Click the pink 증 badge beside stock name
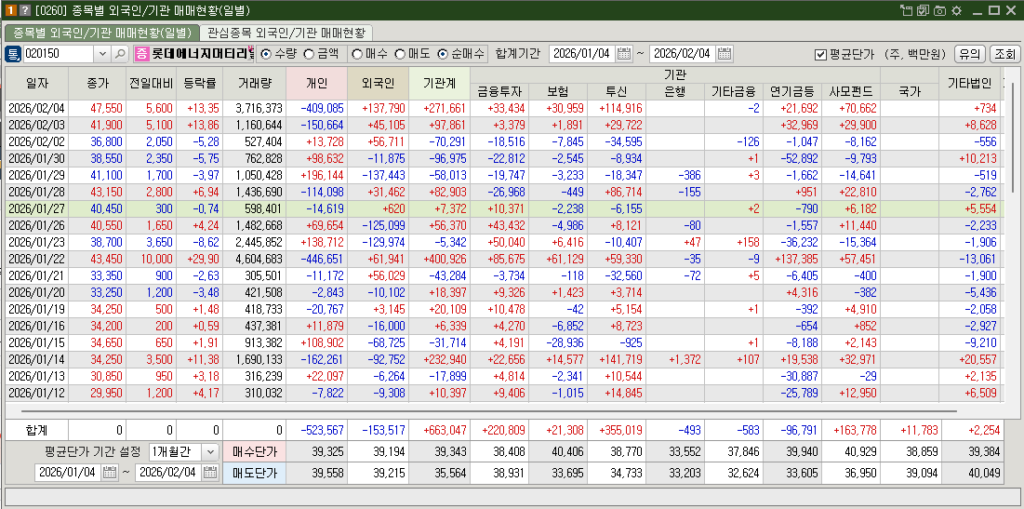The width and height of the screenshot is (1024, 509). click(x=141, y=54)
